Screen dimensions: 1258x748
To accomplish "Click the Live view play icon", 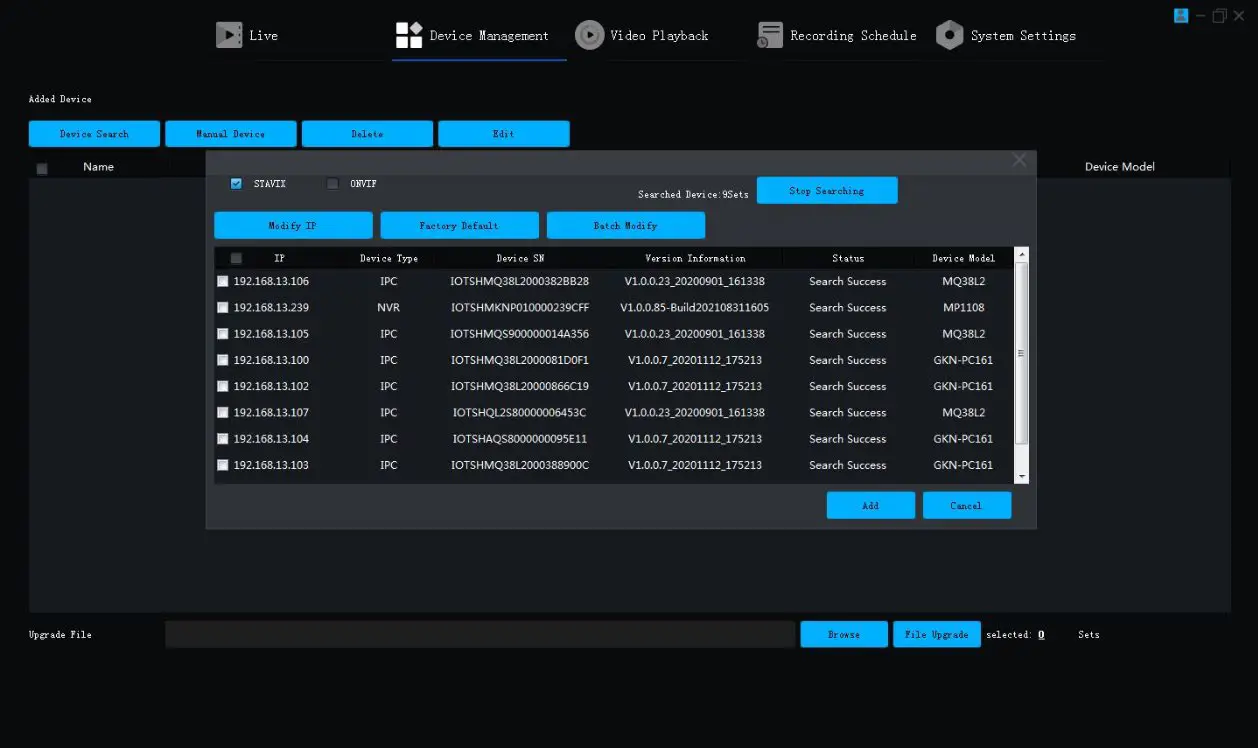I will pyautogui.click(x=229, y=35).
